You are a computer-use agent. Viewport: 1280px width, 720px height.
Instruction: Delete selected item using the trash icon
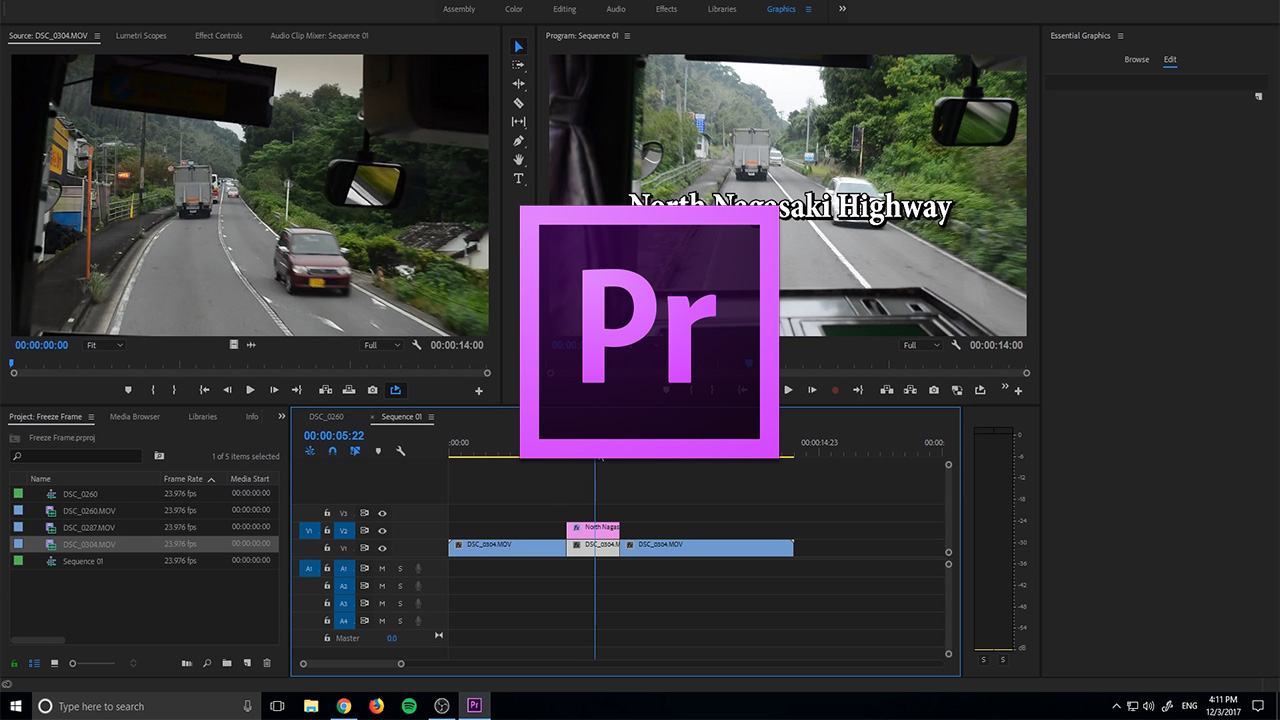coord(265,663)
